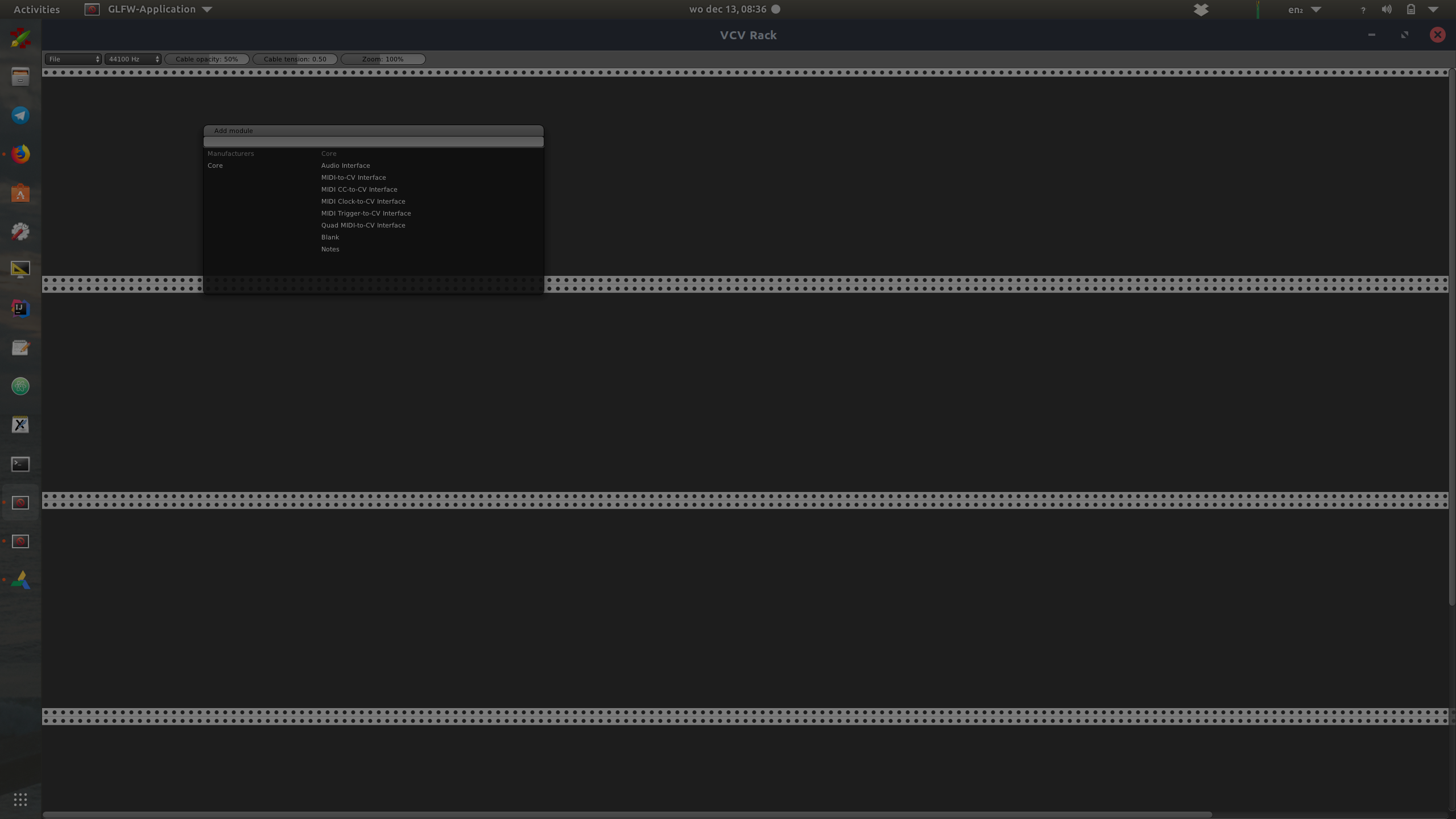Open the X notepad dock icon
The image size is (1456, 819).
pos(20,425)
